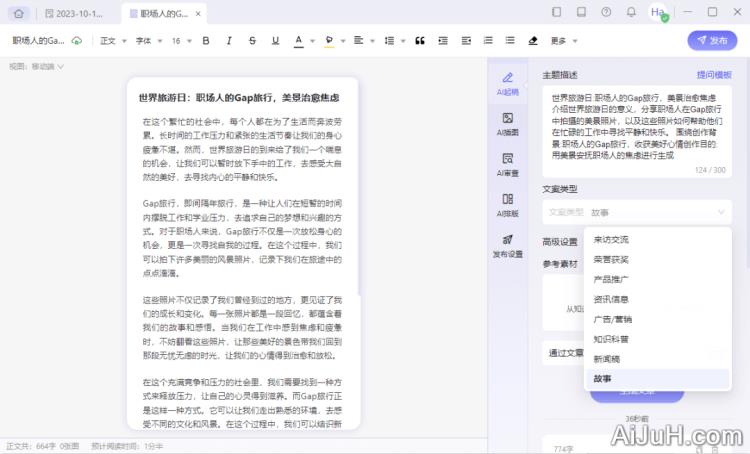Open the font size 16 dropdown

(x=181, y=41)
